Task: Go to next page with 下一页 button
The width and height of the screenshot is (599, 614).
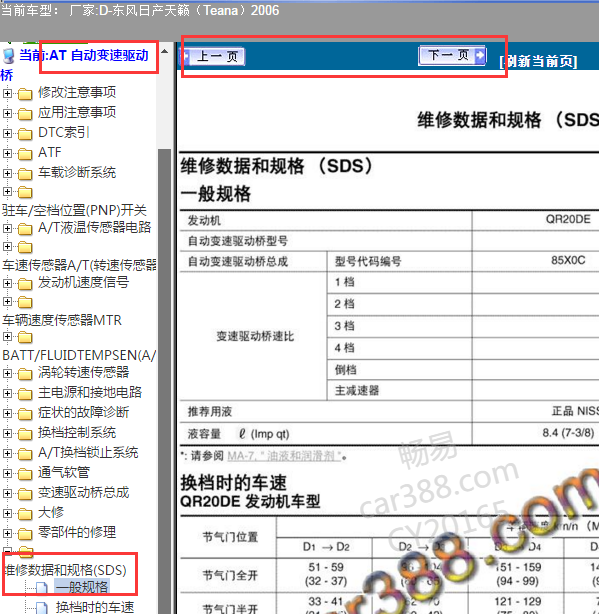Action: pos(452,55)
